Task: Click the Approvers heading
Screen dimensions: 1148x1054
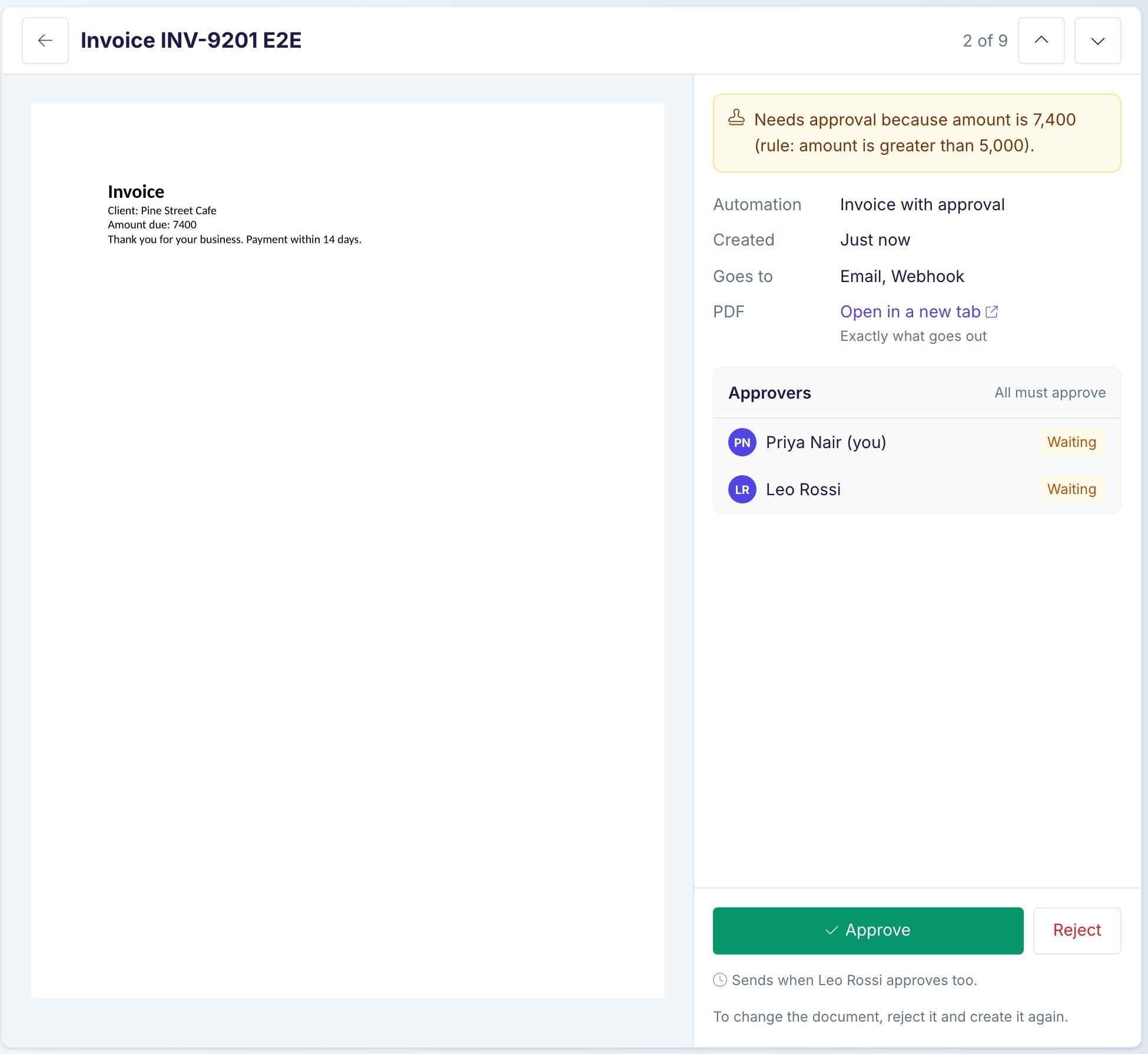Action: [x=769, y=393]
